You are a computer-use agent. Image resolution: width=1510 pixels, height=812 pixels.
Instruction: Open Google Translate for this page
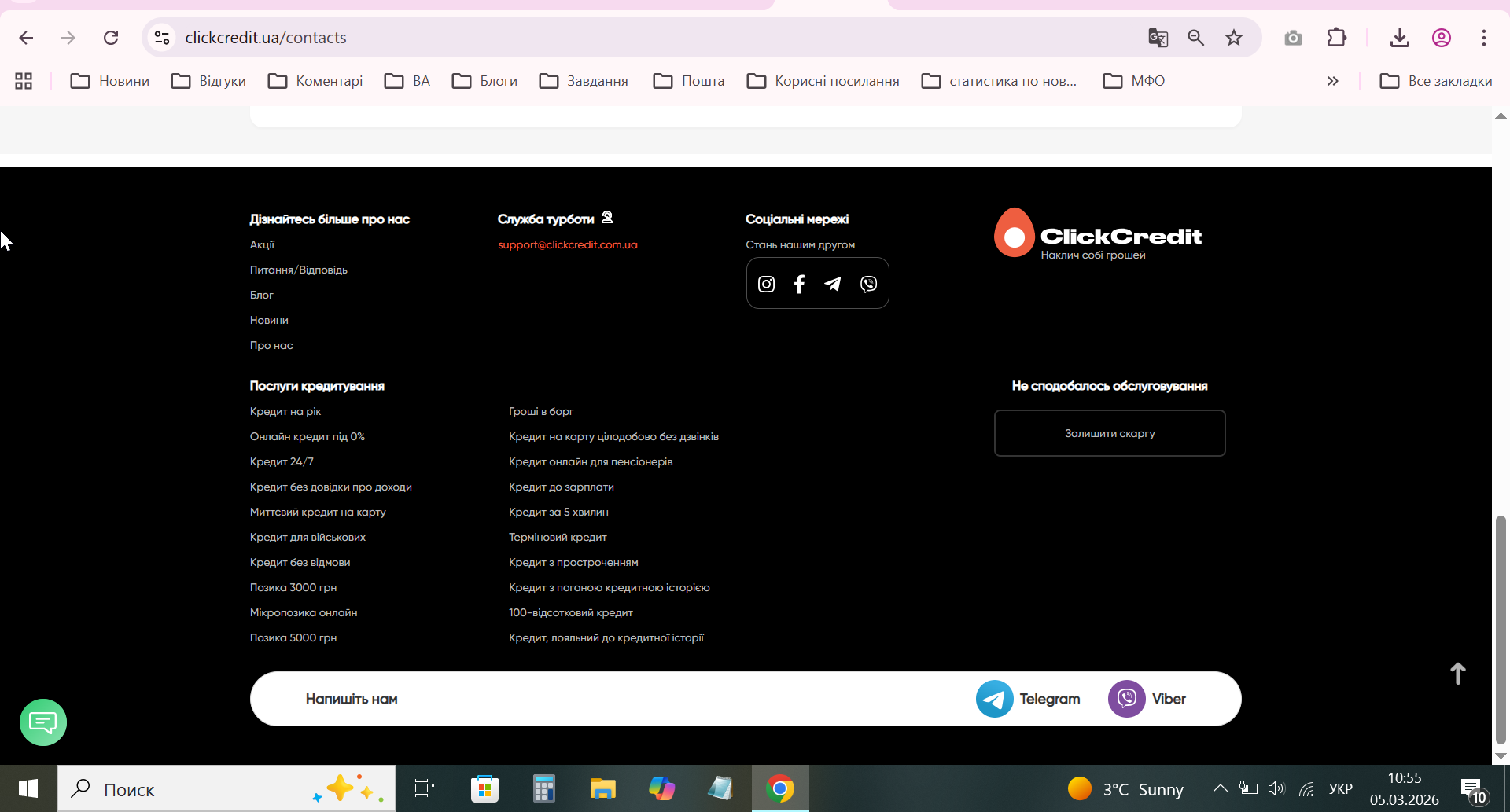click(x=1158, y=38)
